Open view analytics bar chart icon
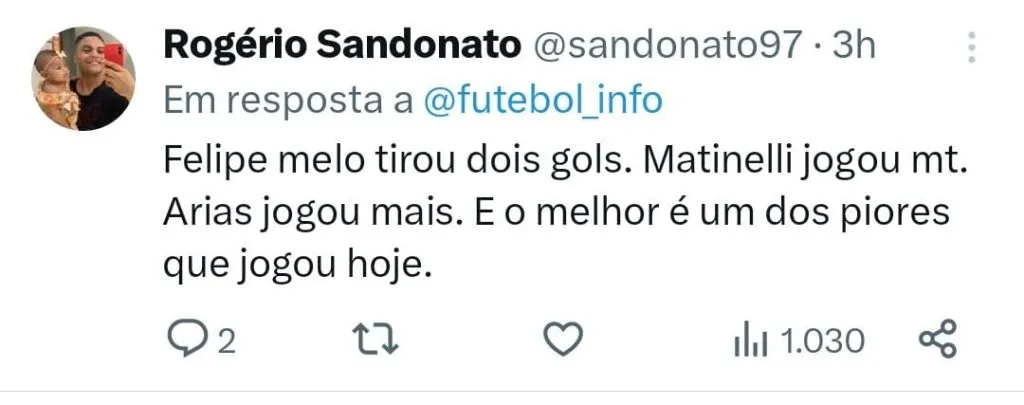Image resolution: width=1024 pixels, height=405 pixels. tap(749, 342)
